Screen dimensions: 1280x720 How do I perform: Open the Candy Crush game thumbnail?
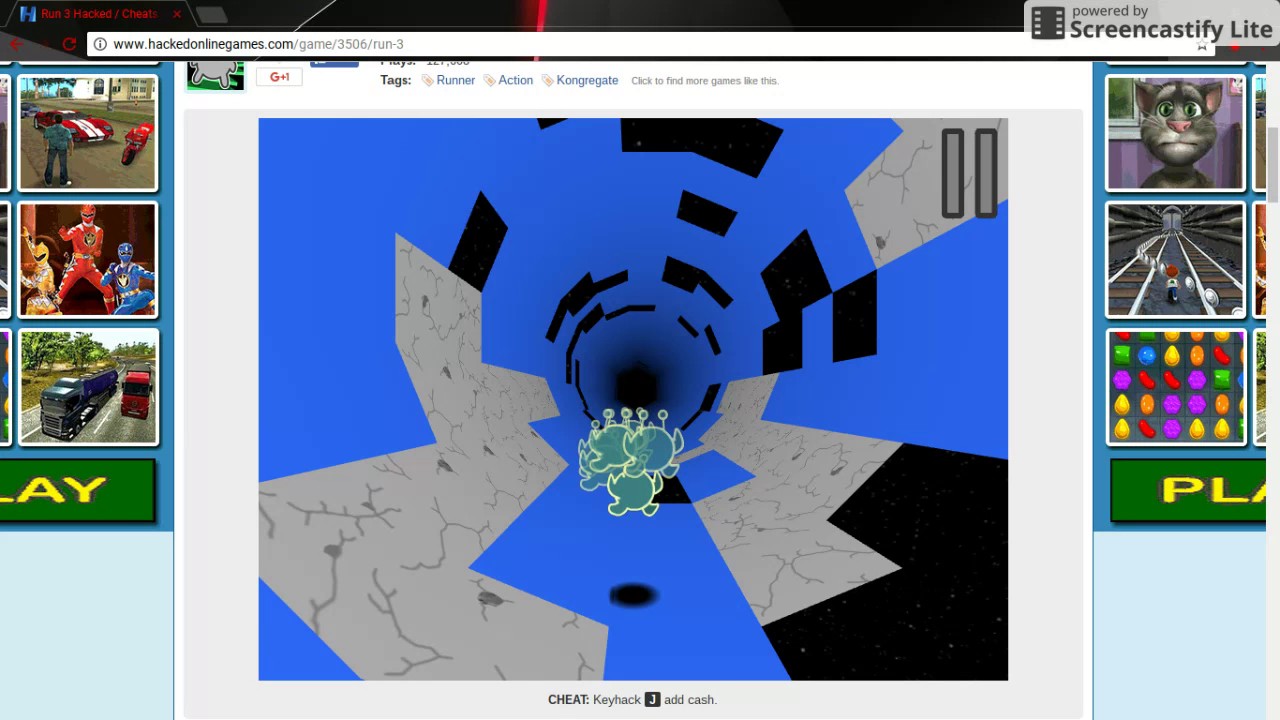[1175, 386]
